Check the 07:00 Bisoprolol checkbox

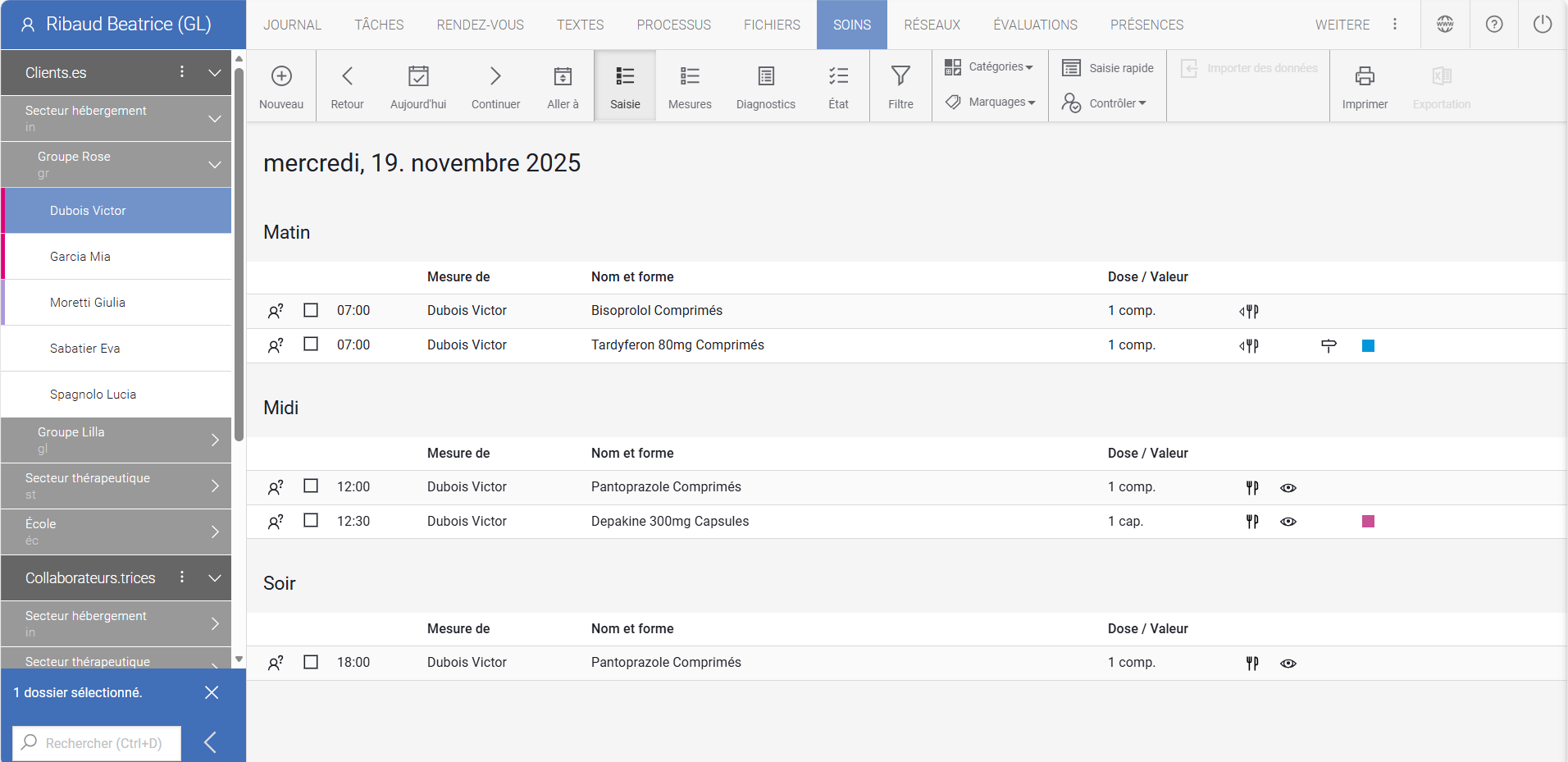pos(311,310)
